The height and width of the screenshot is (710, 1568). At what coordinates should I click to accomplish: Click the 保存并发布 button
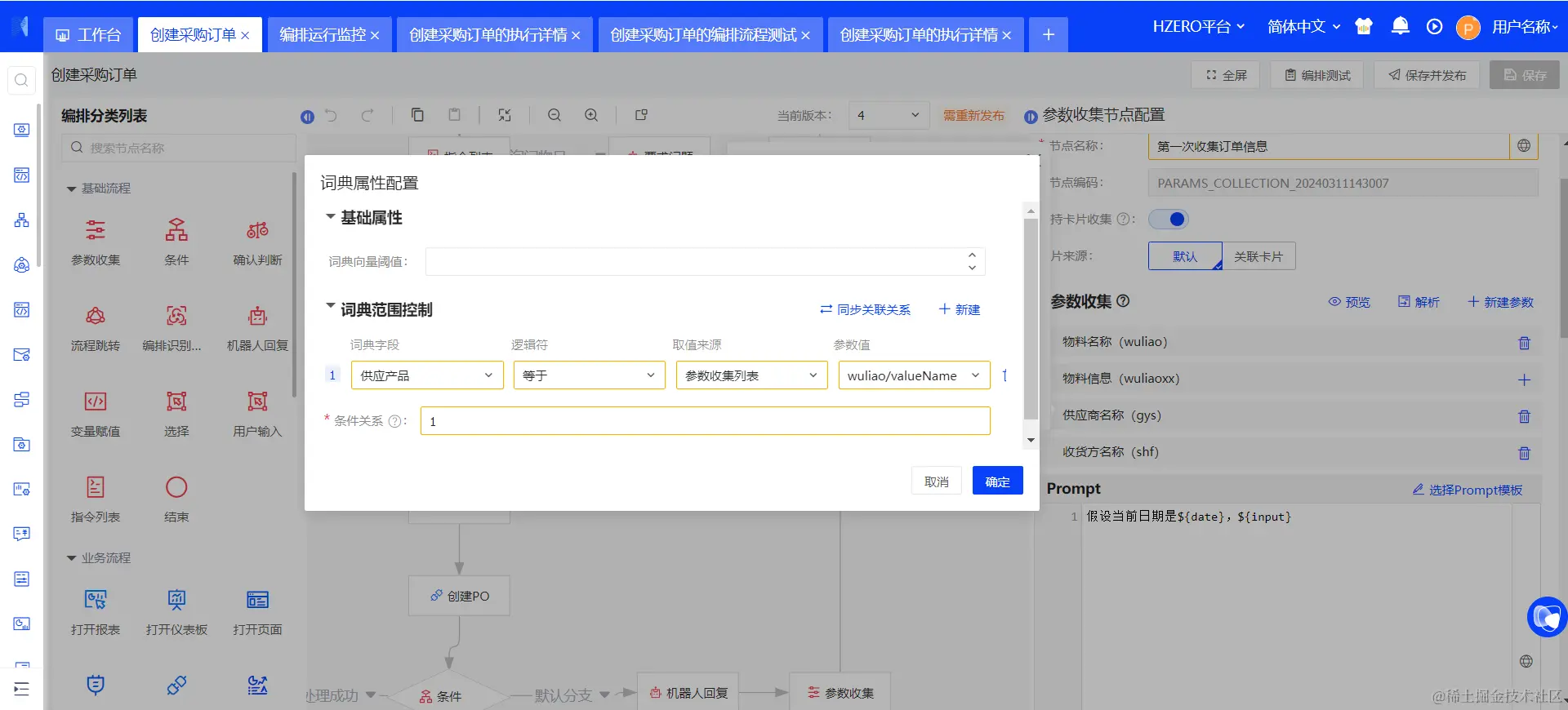[1427, 75]
